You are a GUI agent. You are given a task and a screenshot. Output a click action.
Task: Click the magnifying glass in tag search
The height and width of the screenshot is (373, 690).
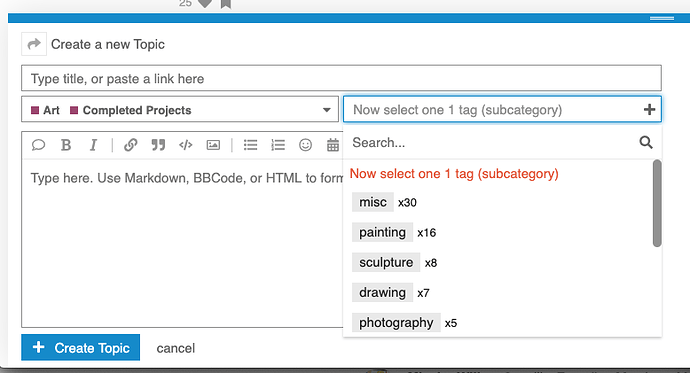[x=646, y=142]
